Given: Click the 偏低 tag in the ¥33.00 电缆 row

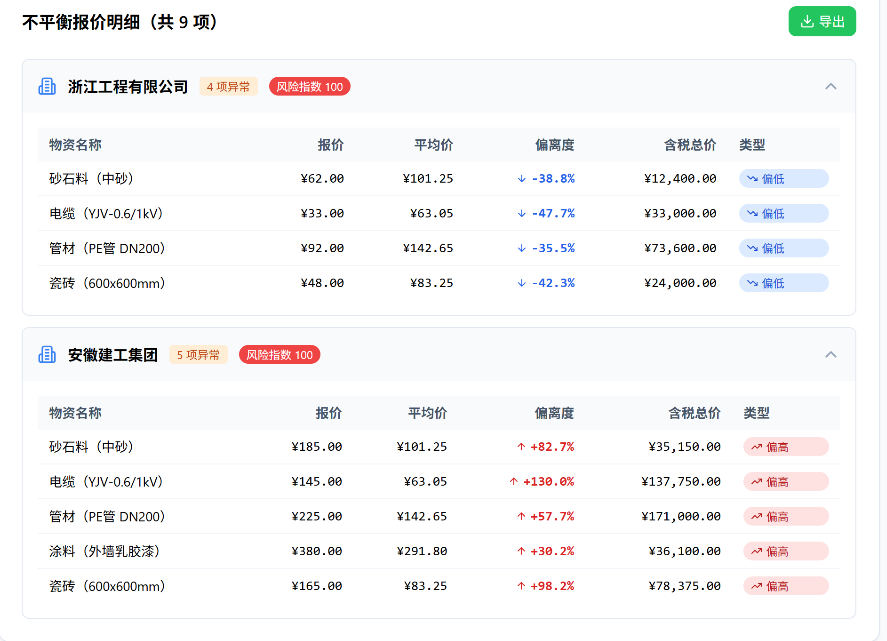Looking at the screenshot, I should point(783,213).
